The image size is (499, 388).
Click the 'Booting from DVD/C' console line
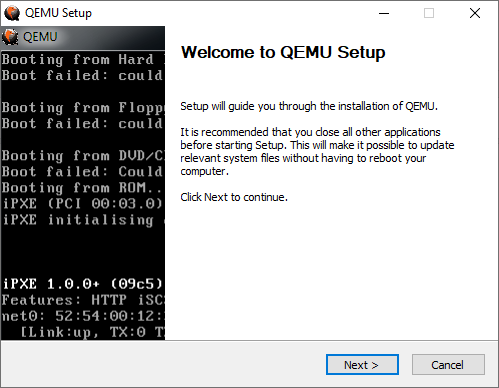[x=83, y=156]
